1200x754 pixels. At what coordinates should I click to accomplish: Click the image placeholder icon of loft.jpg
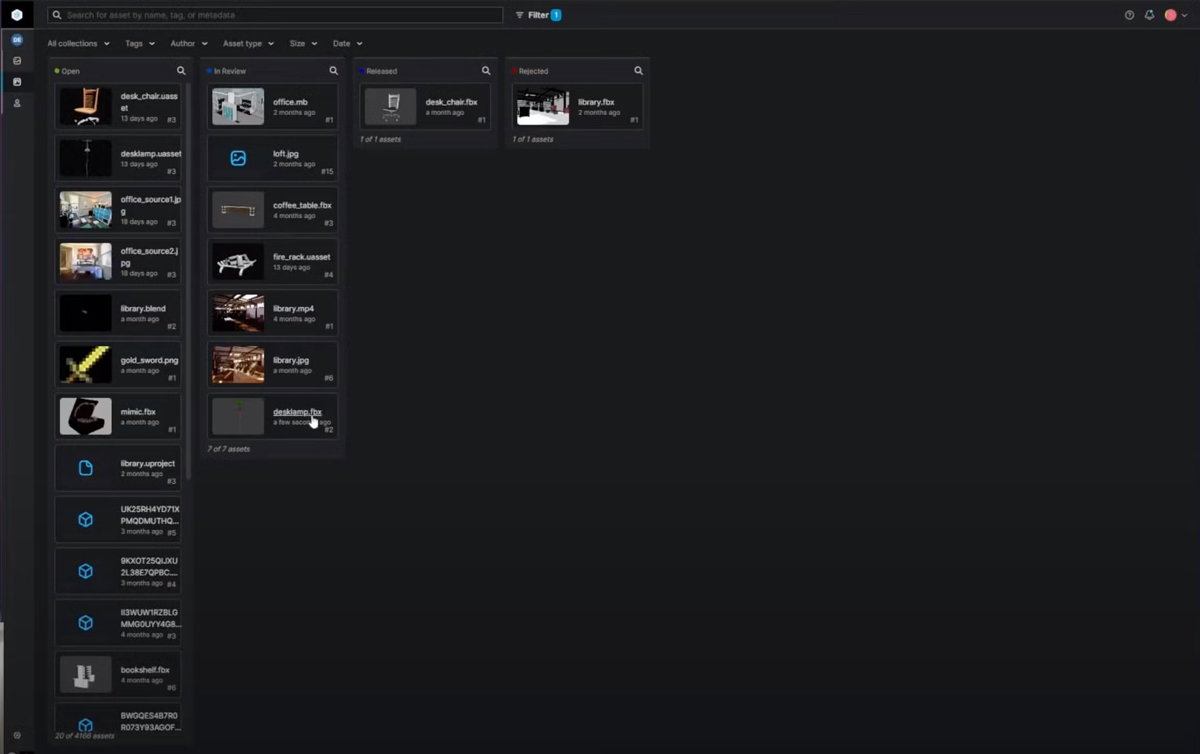coord(238,158)
